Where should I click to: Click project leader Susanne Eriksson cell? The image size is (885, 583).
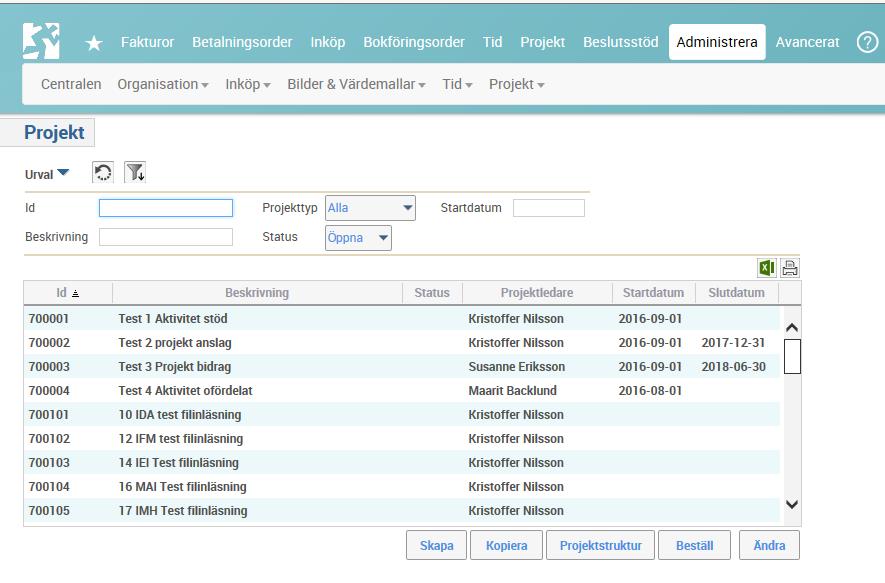[x=516, y=367]
